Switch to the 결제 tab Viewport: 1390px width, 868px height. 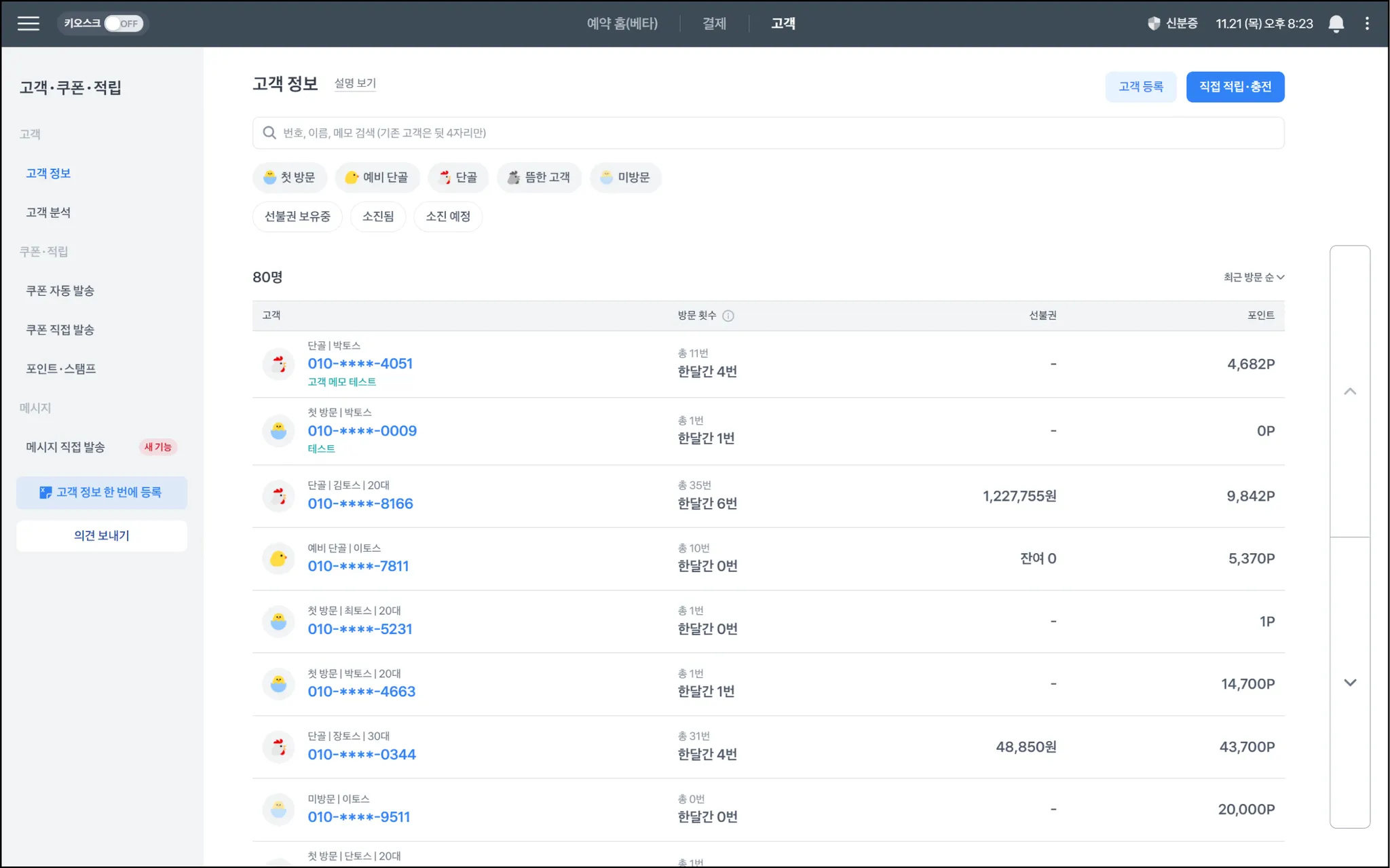pos(714,24)
